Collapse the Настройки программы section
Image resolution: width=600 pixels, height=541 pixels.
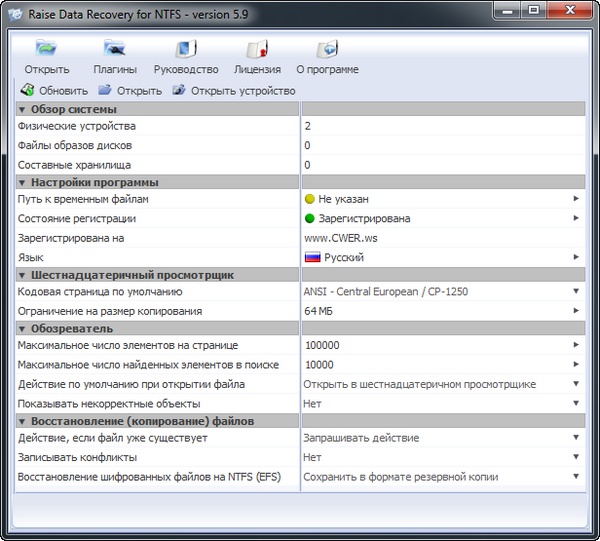(x=23, y=182)
